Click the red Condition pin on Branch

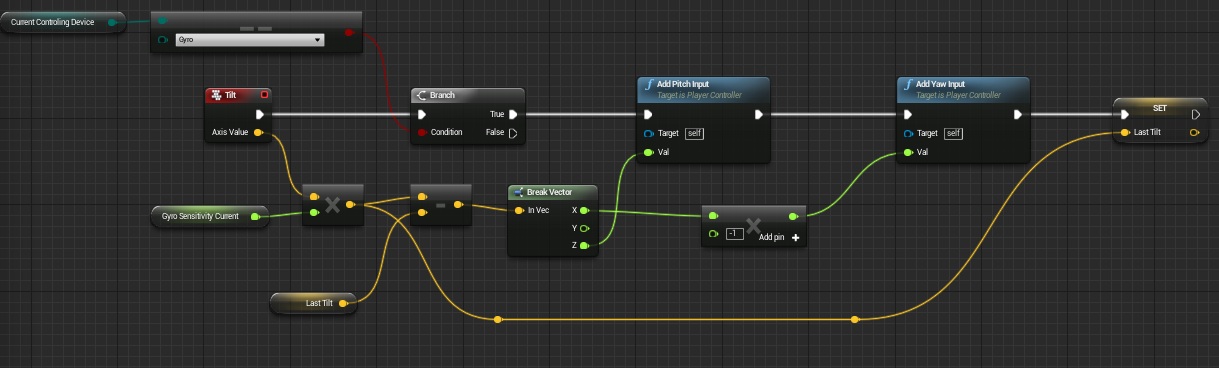(x=421, y=133)
